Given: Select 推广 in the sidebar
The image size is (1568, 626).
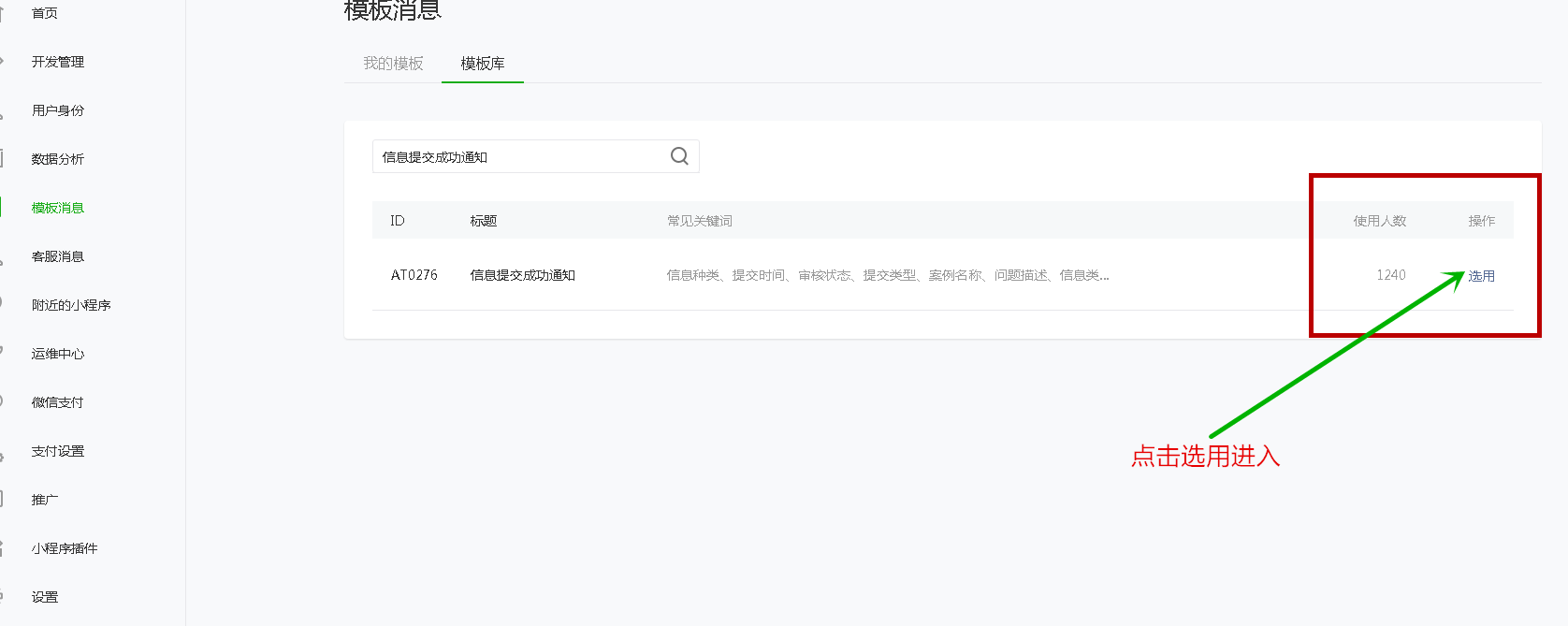Looking at the screenshot, I should [x=44, y=500].
